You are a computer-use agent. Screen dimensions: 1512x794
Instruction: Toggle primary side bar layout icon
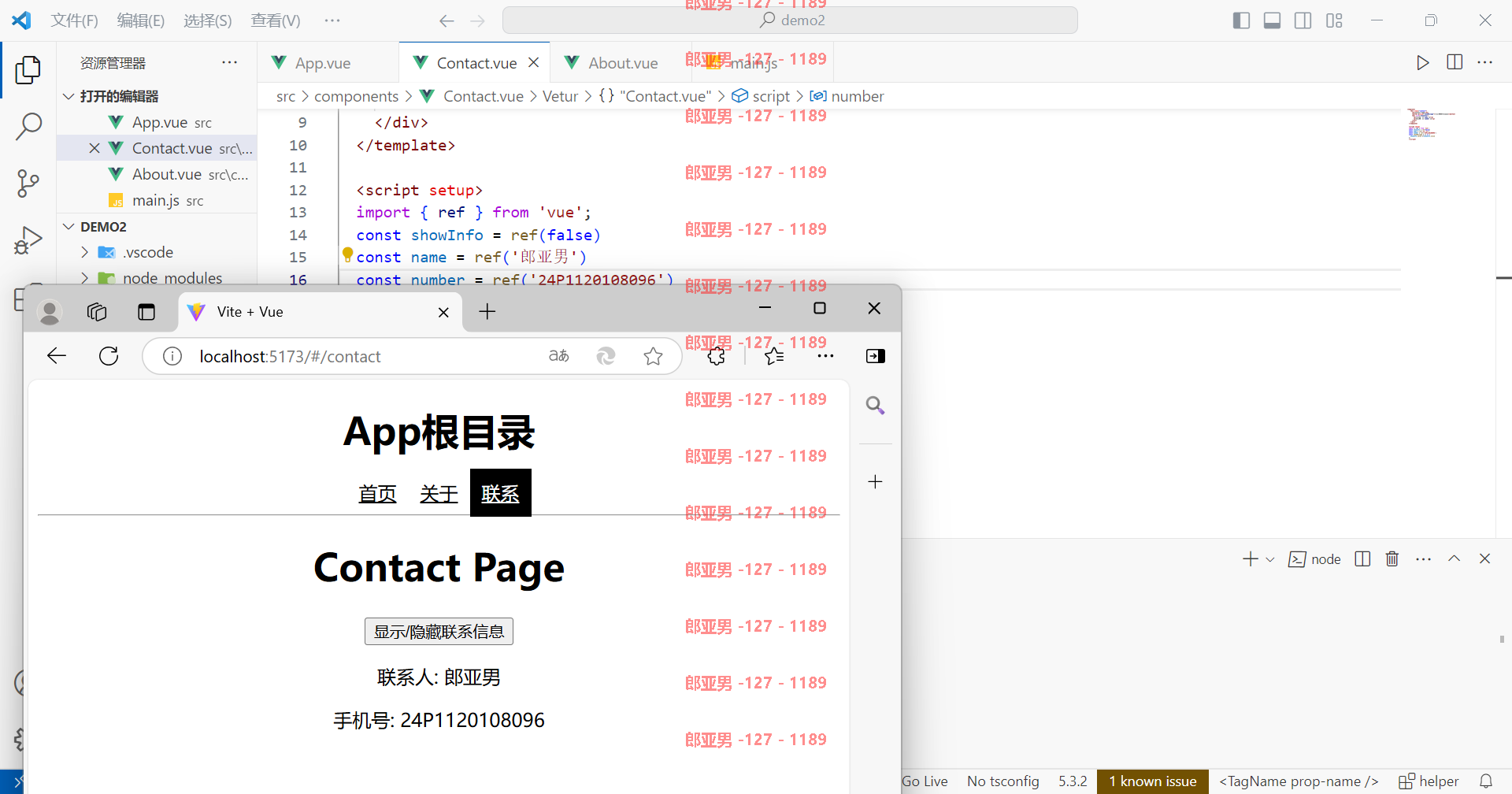(x=1241, y=20)
